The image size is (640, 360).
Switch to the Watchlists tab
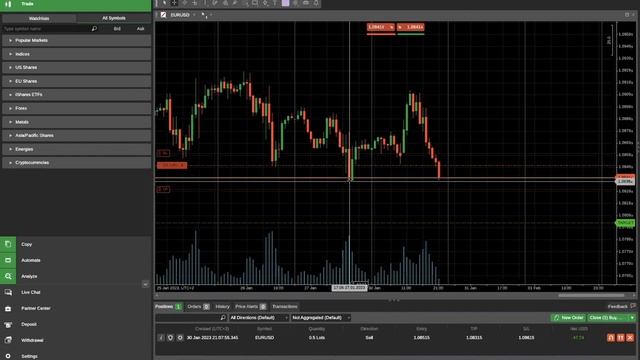(x=39, y=18)
